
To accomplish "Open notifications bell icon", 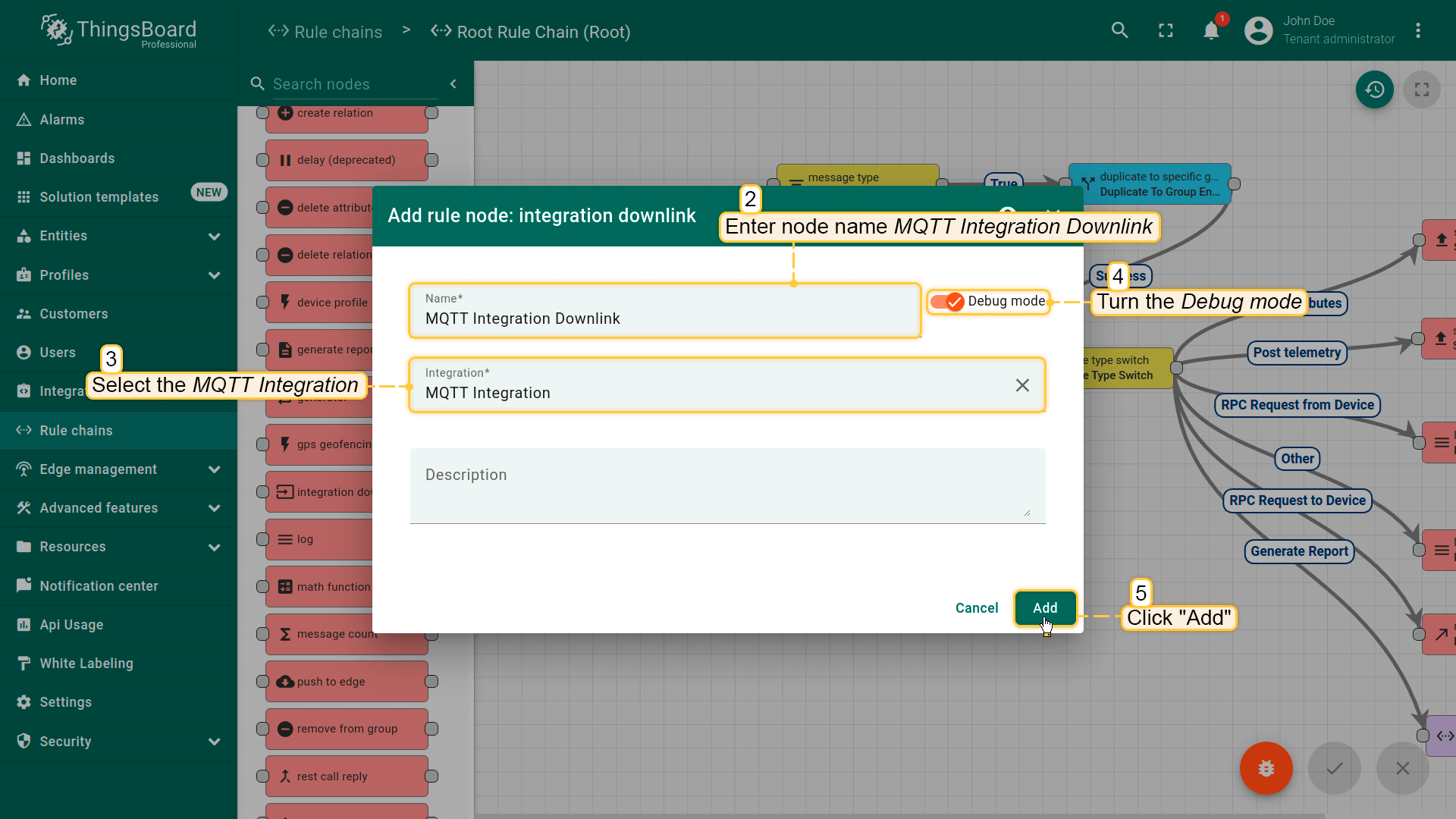I will point(1211,31).
